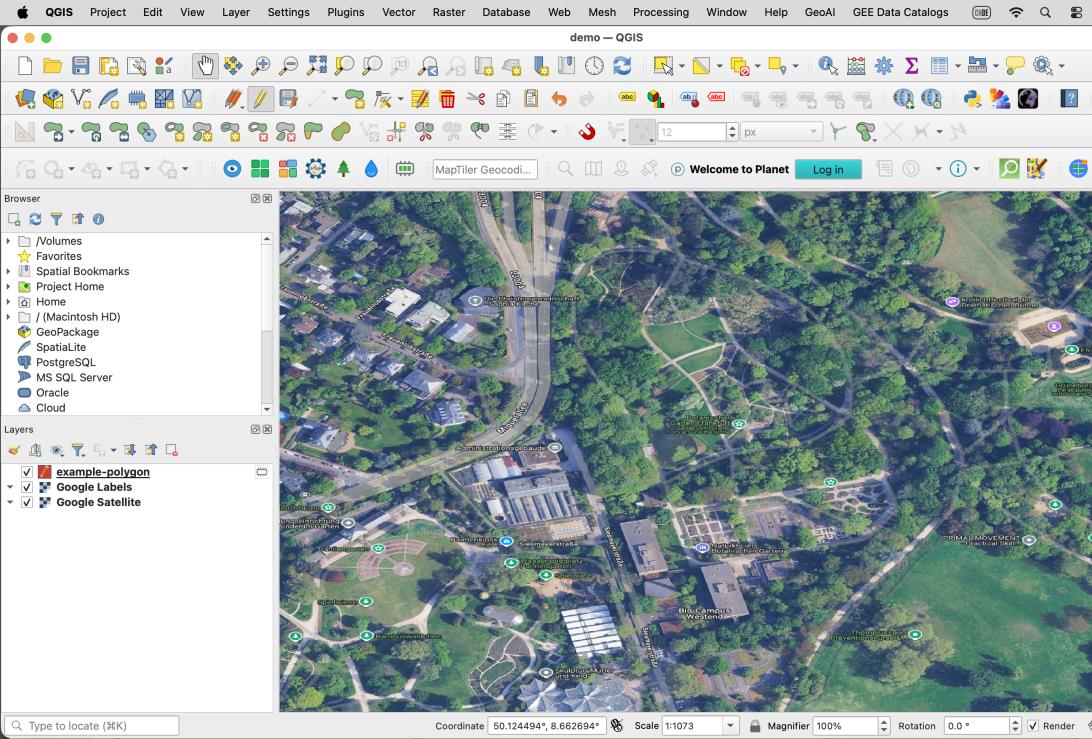Open the Map Tips speech bubble icon
The height and width of the screenshot is (739, 1092).
pyautogui.click(x=1015, y=66)
